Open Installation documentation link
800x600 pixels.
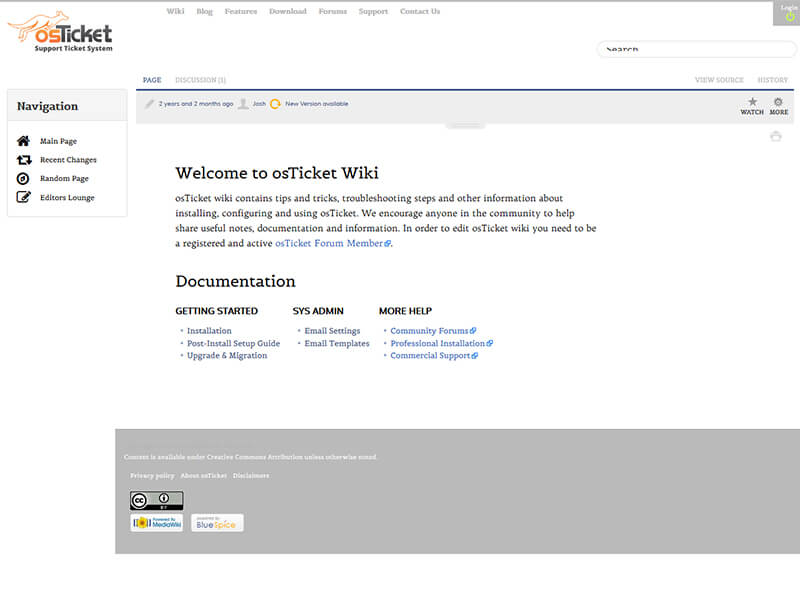[x=209, y=331]
